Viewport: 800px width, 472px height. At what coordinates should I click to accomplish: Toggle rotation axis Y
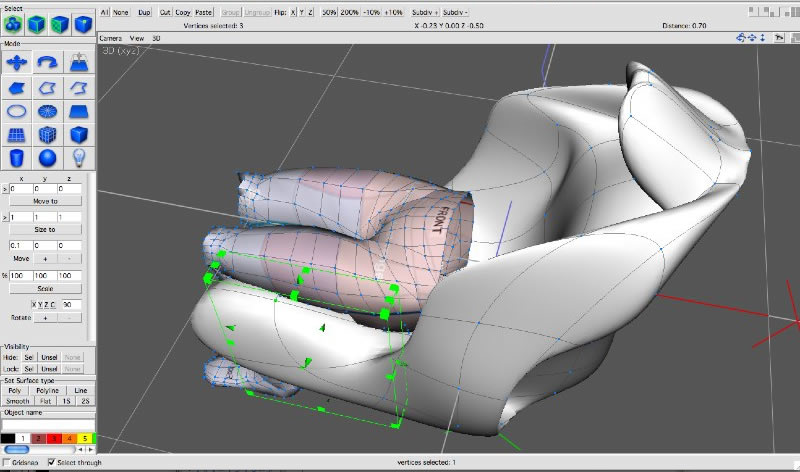tap(40, 305)
